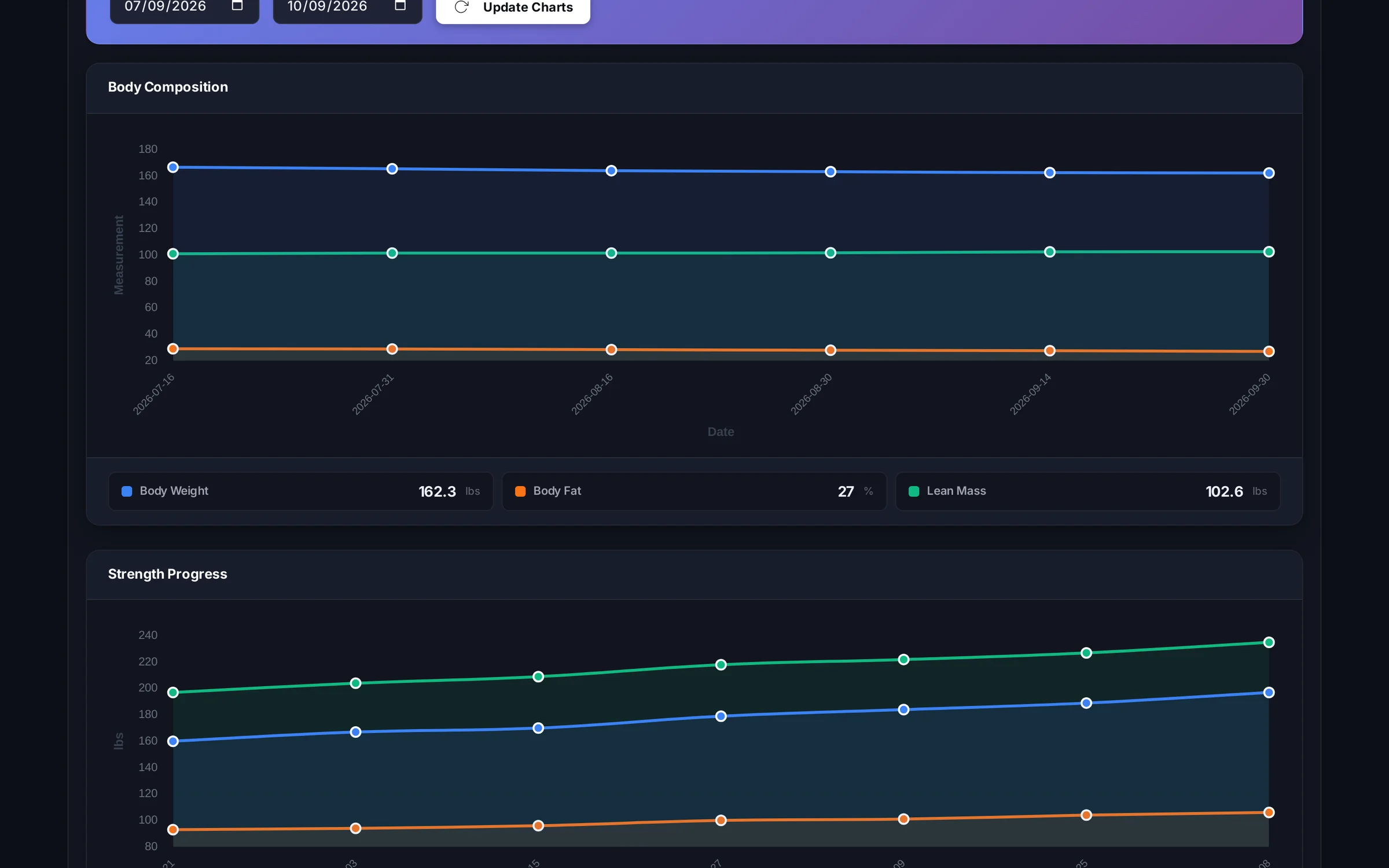Click the orange Body Fat legend swatch

tap(520, 491)
